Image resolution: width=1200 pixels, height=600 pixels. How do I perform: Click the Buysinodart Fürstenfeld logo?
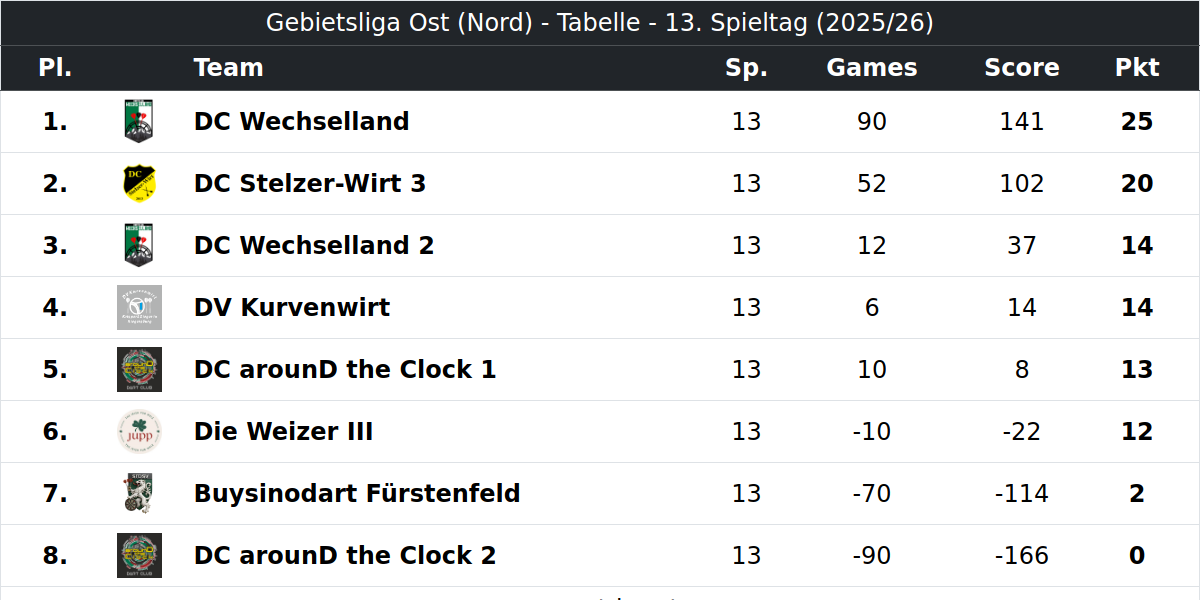pos(139,493)
